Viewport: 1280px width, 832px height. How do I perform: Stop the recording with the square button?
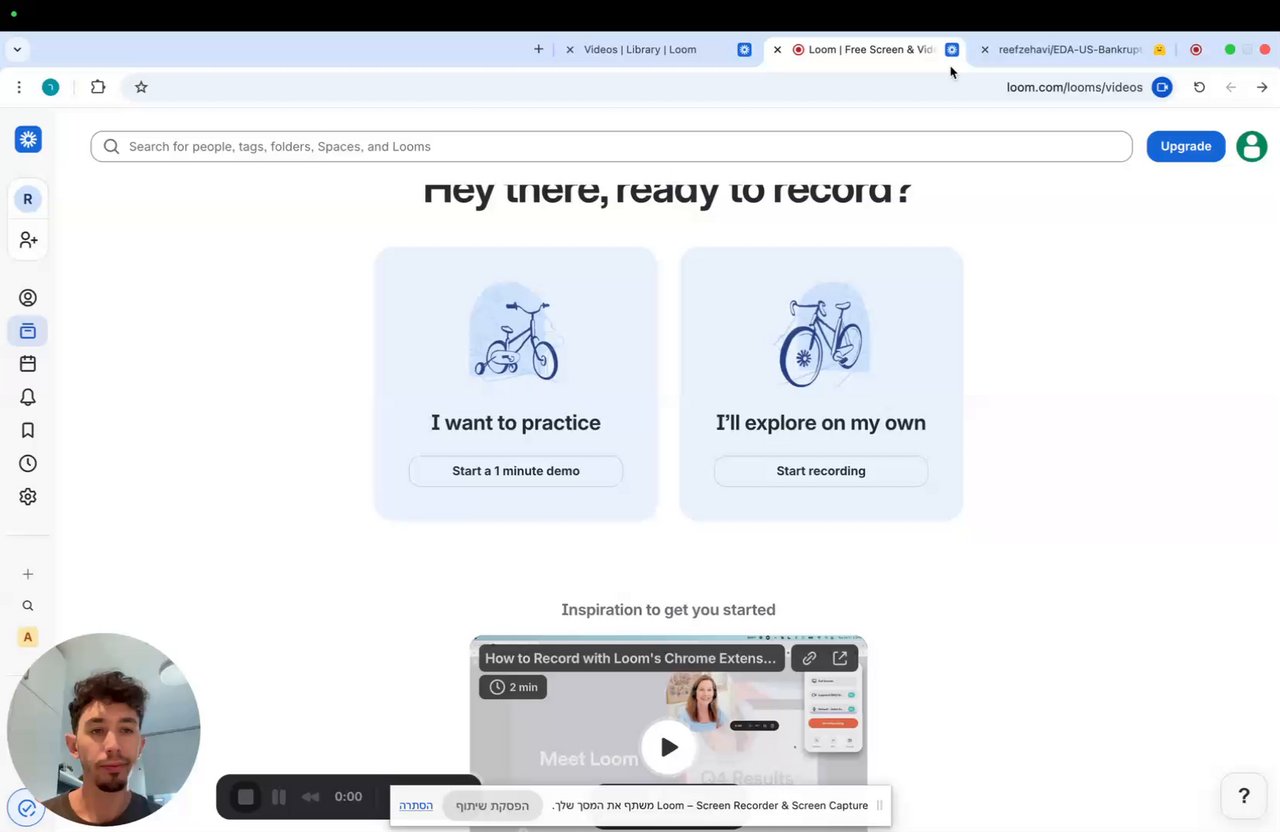coord(246,797)
